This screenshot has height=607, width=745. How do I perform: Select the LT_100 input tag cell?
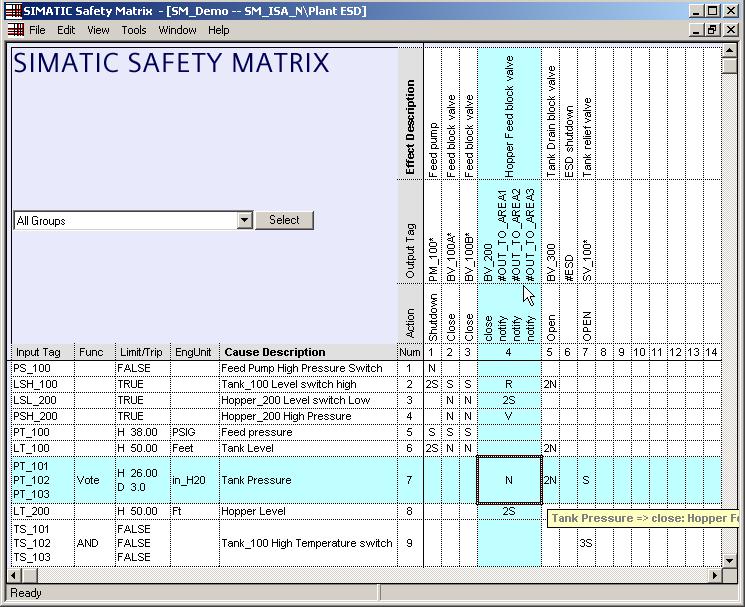[x=42, y=448]
